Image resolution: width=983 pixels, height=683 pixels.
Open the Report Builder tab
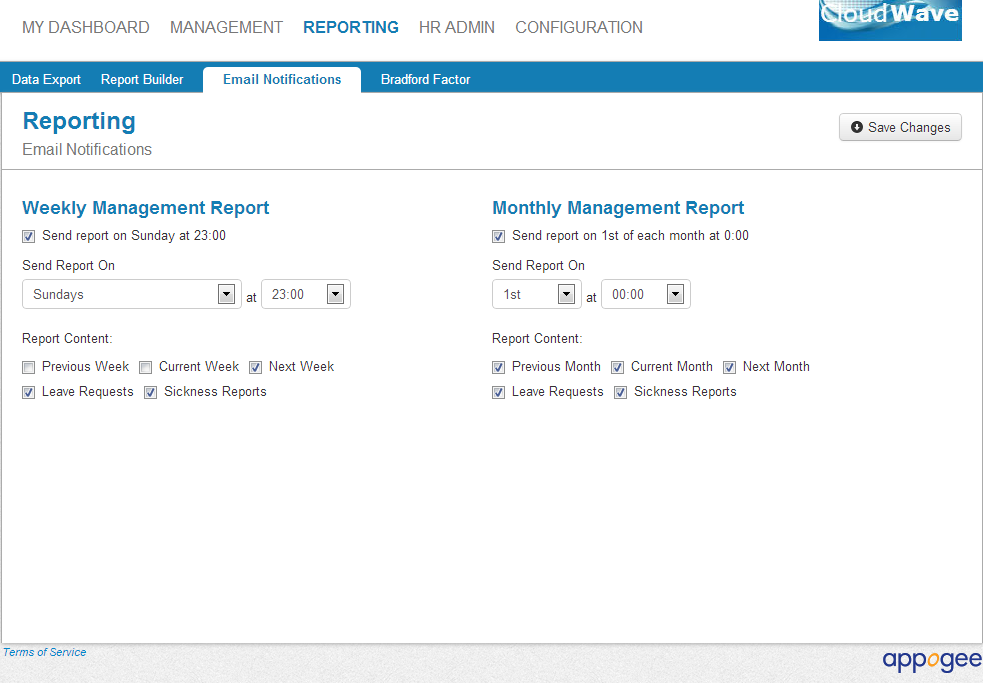click(x=142, y=80)
